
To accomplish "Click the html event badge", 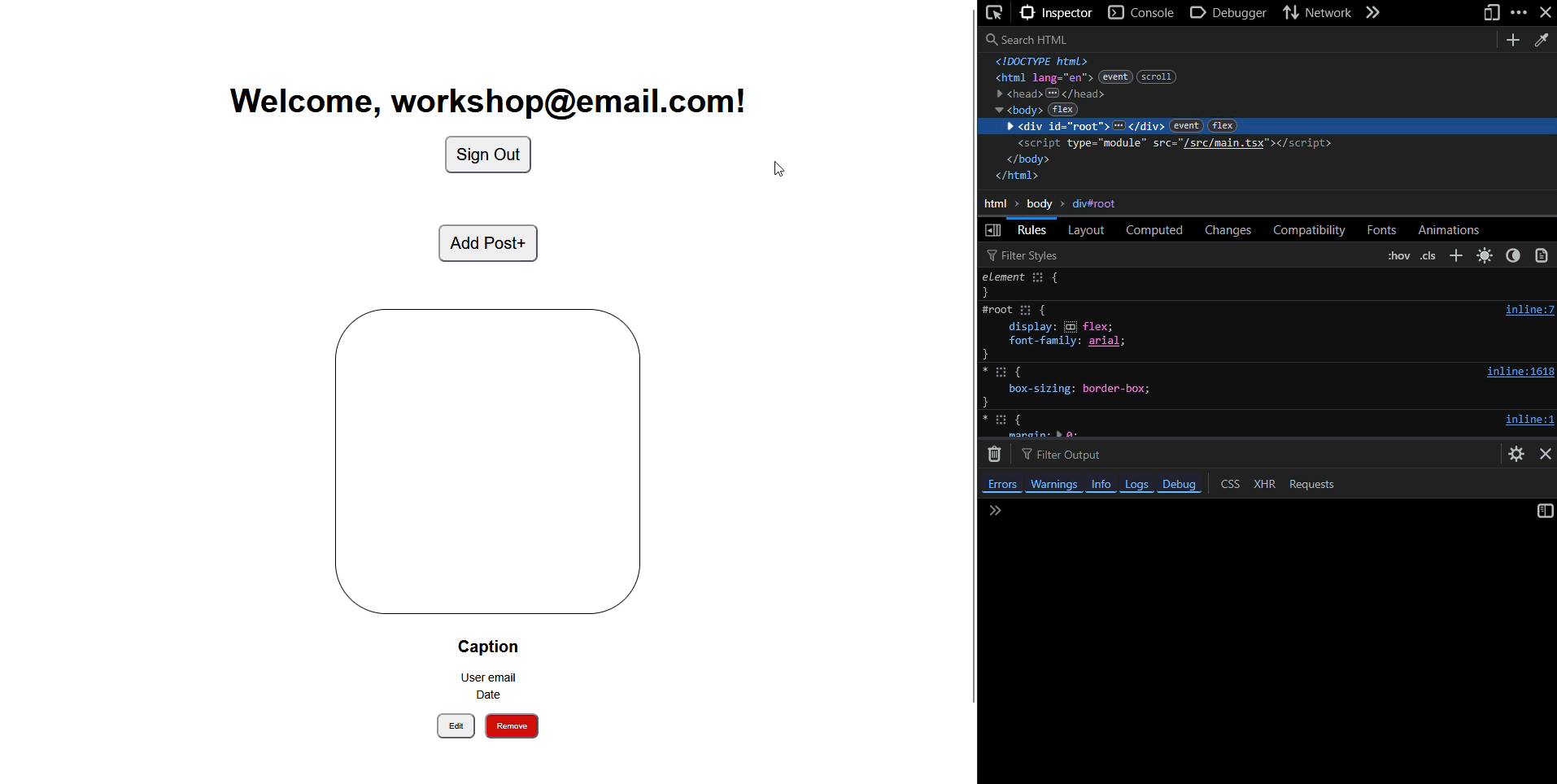I will click(x=1115, y=77).
